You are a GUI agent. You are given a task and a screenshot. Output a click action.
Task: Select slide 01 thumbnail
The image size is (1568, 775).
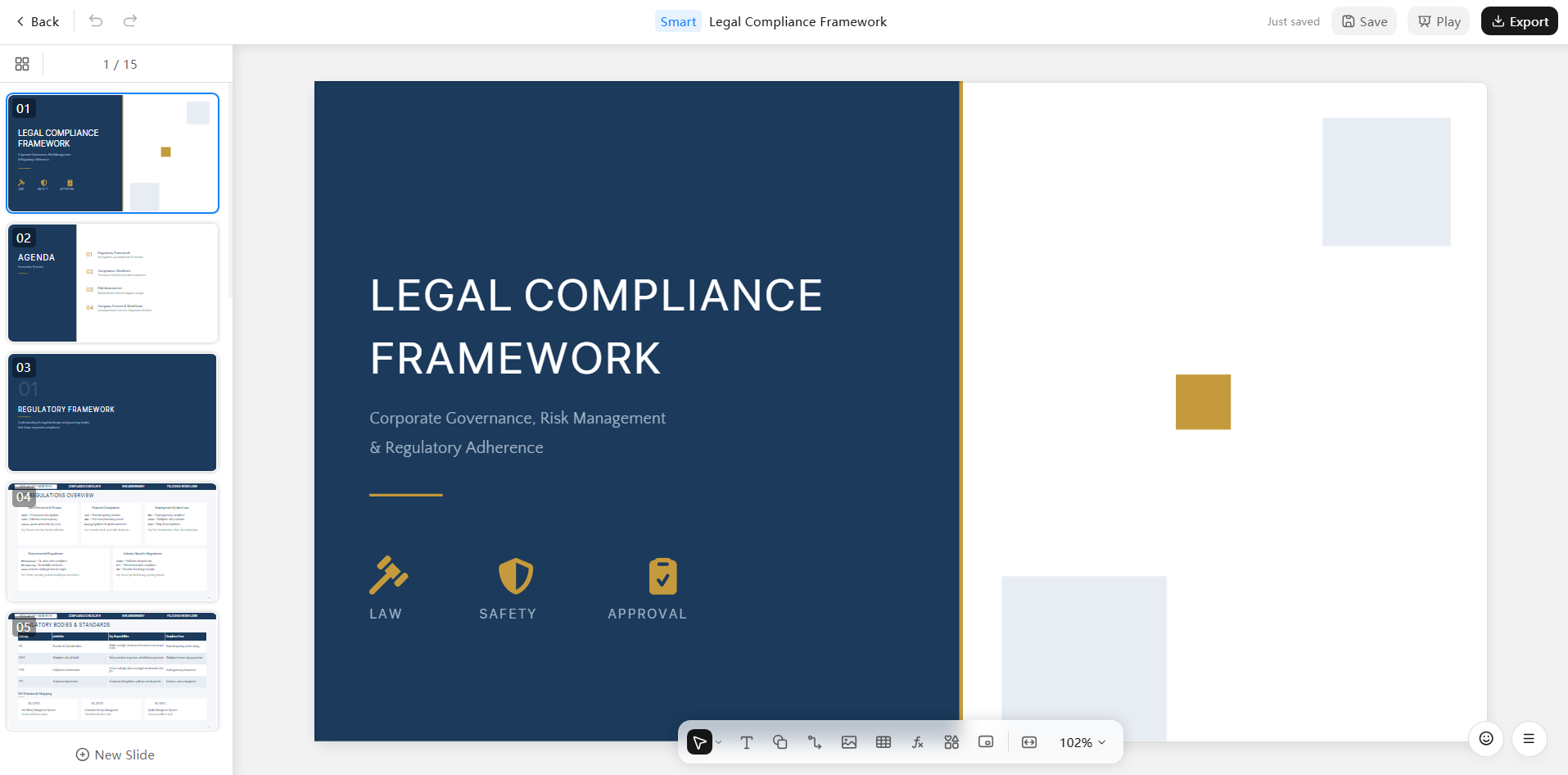[113, 153]
